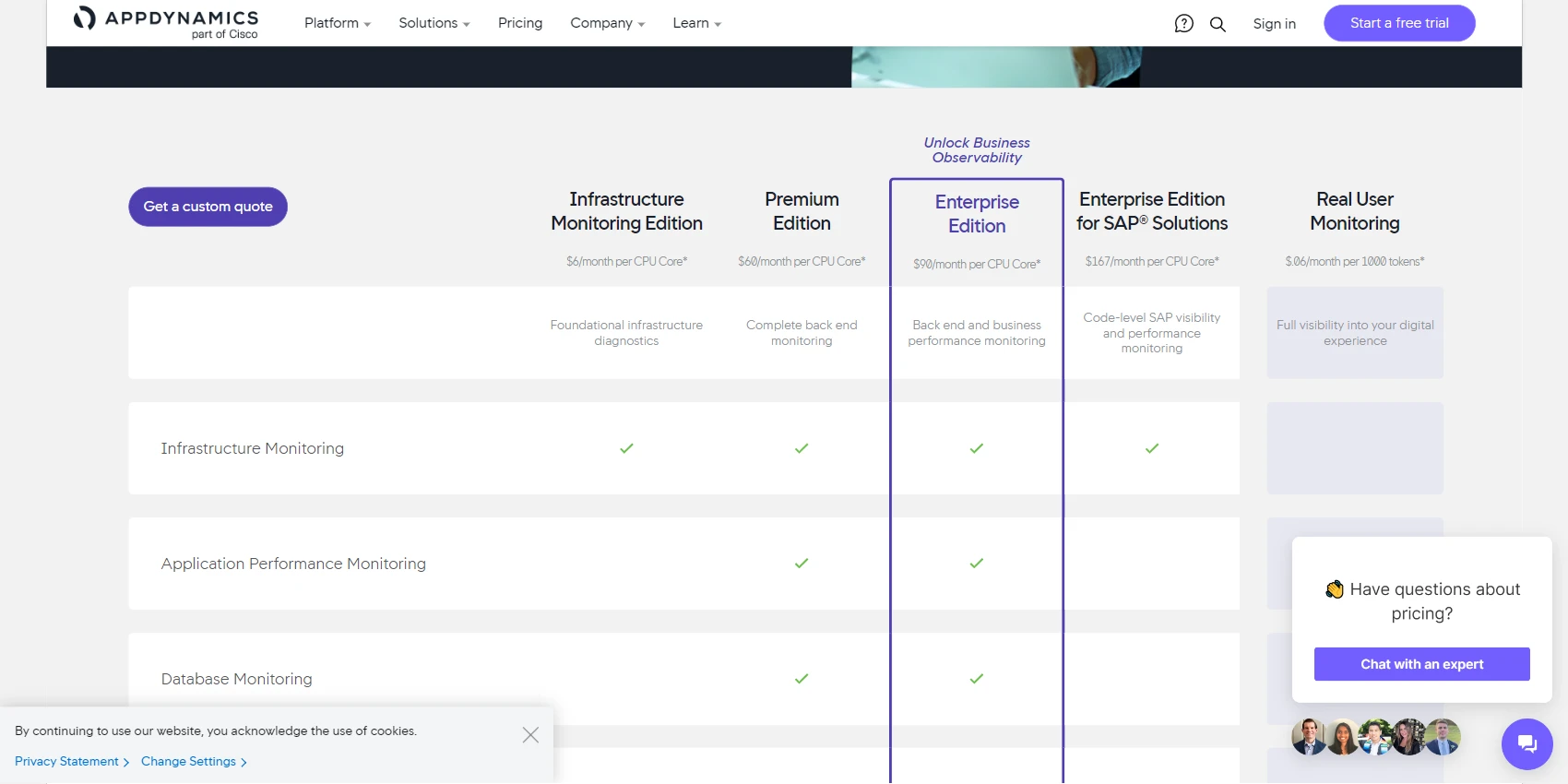Select Enterprise Edition for SAP Solutions heading
1568x784 pixels.
[1152, 211]
